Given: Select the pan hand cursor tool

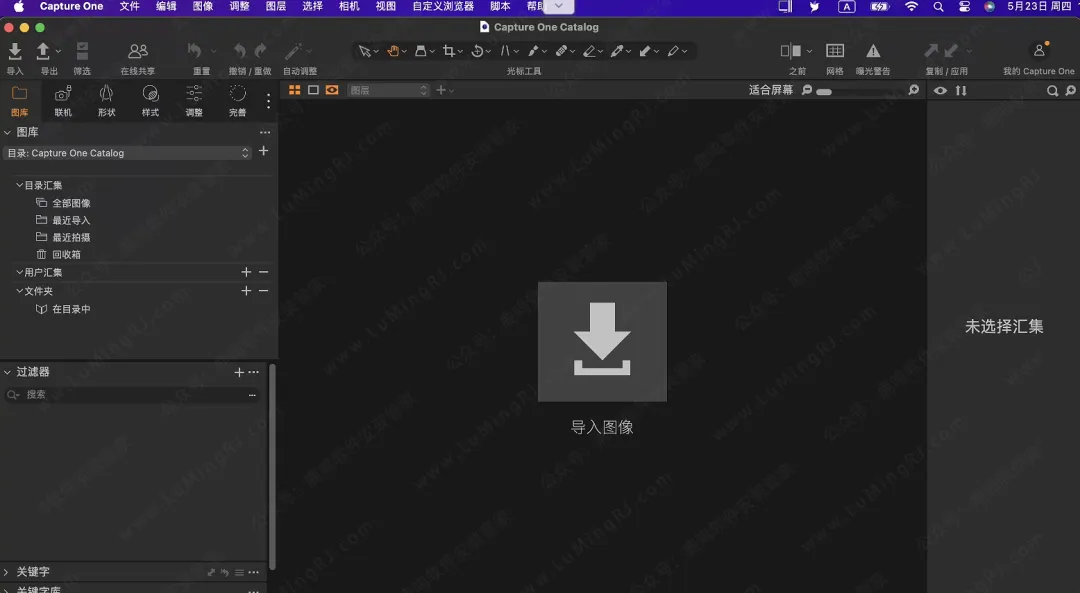Looking at the screenshot, I should [x=393, y=51].
